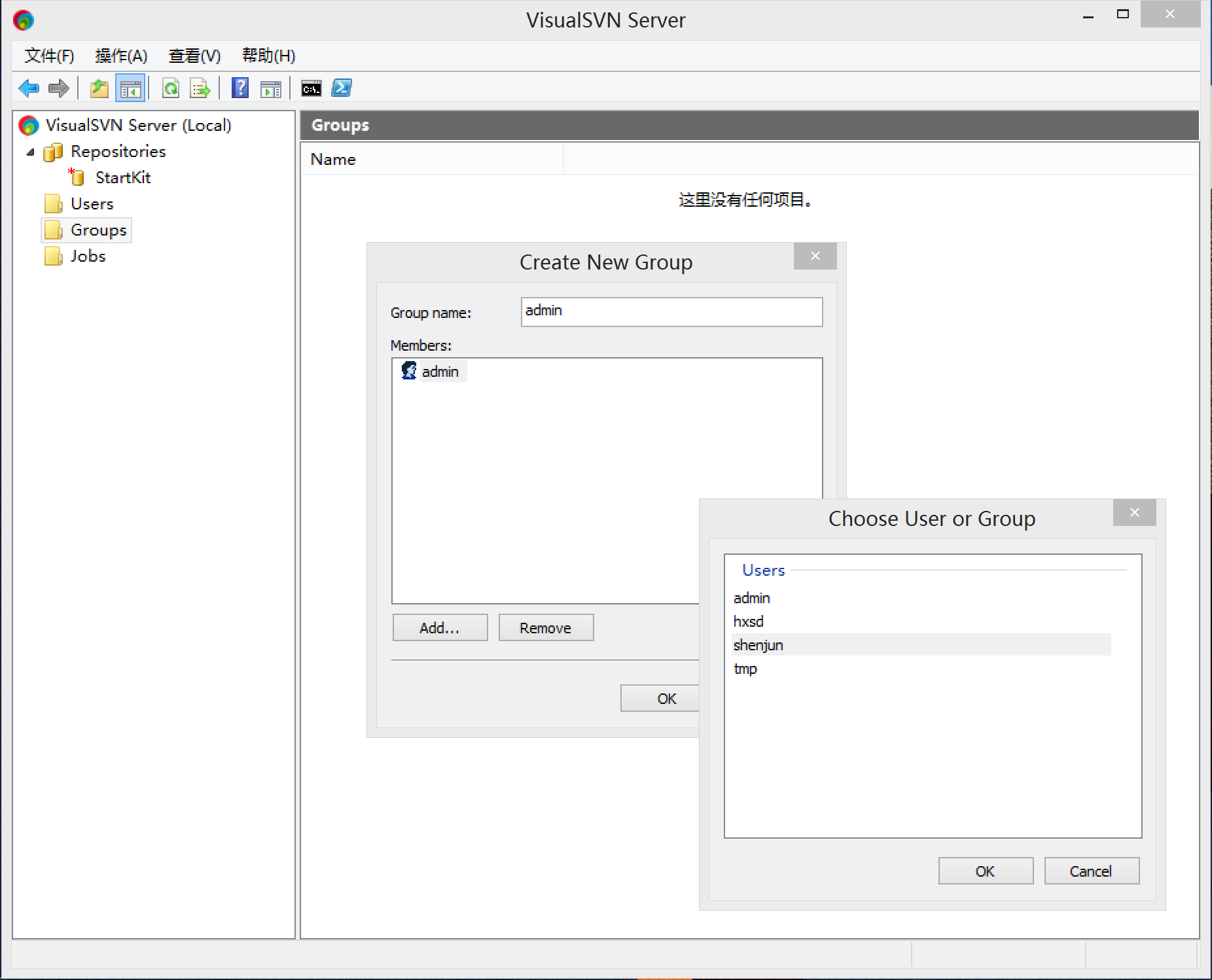Image resolution: width=1212 pixels, height=980 pixels.
Task: Open the 操作(A) menu
Action: point(121,56)
